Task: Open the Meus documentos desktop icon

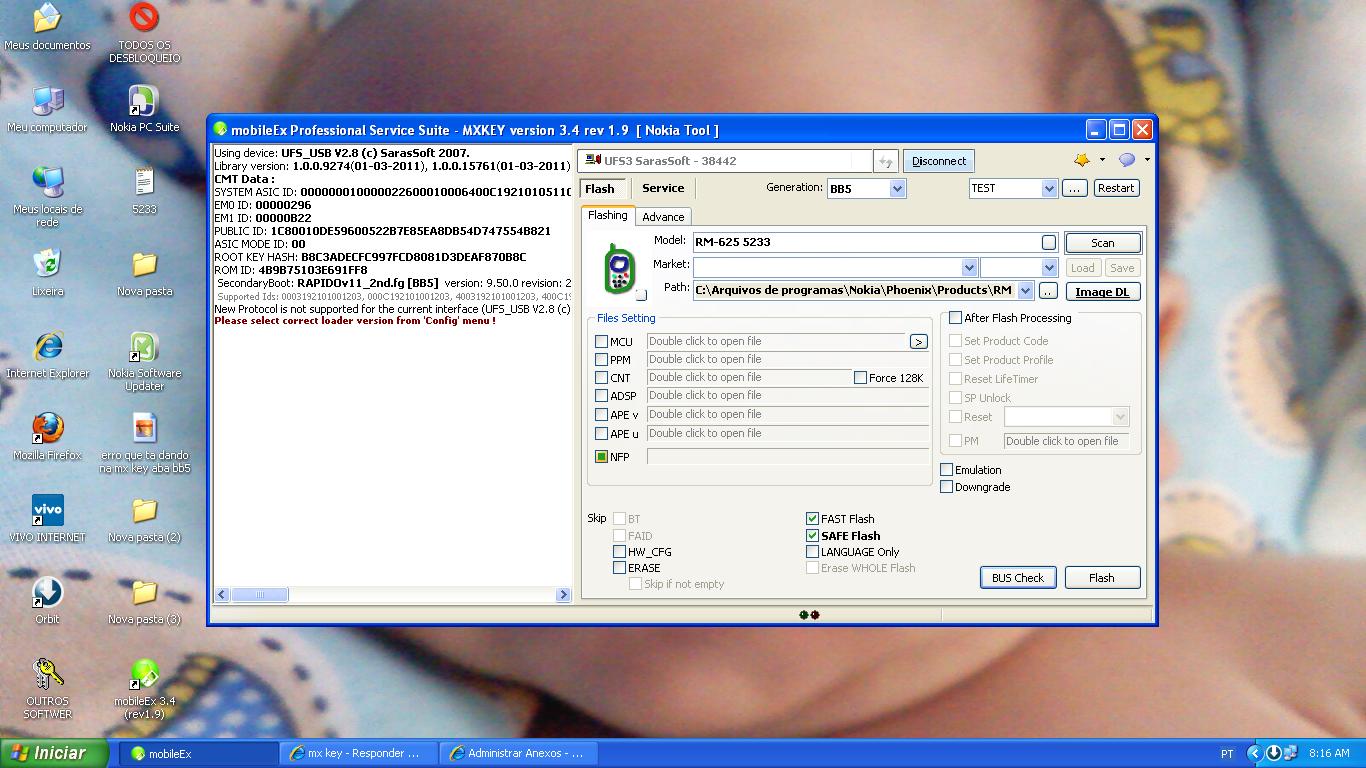Action: (x=47, y=27)
